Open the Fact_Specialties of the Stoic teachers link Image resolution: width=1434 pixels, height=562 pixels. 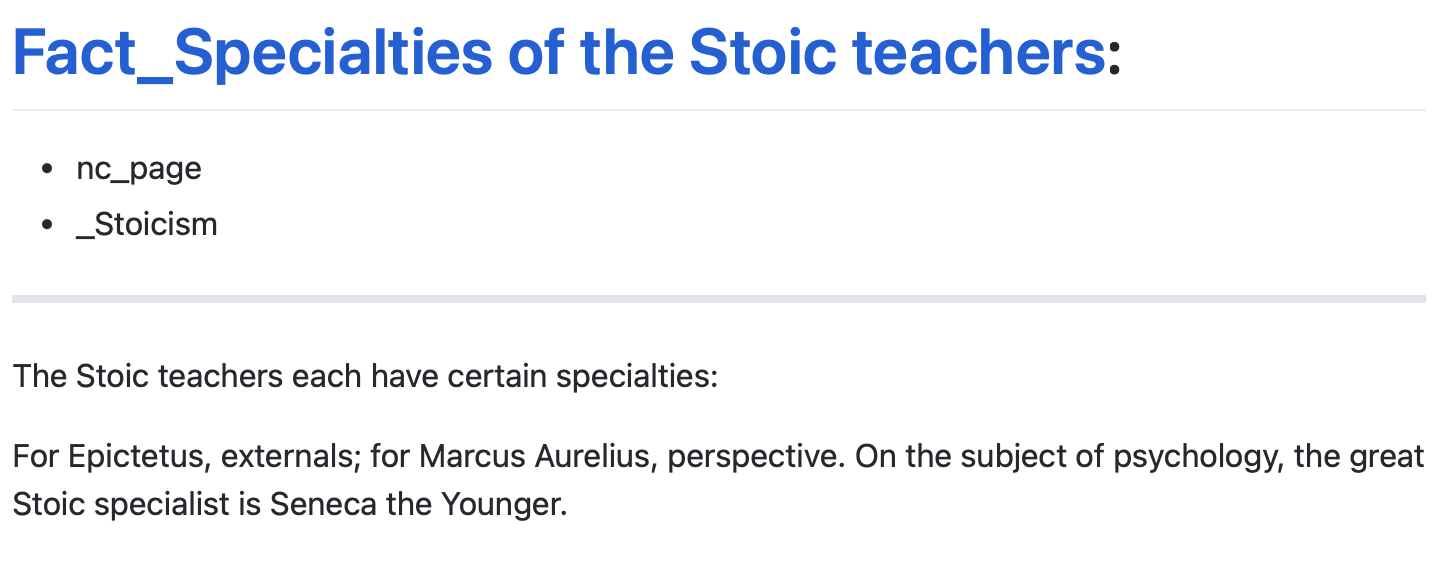pos(559,53)
